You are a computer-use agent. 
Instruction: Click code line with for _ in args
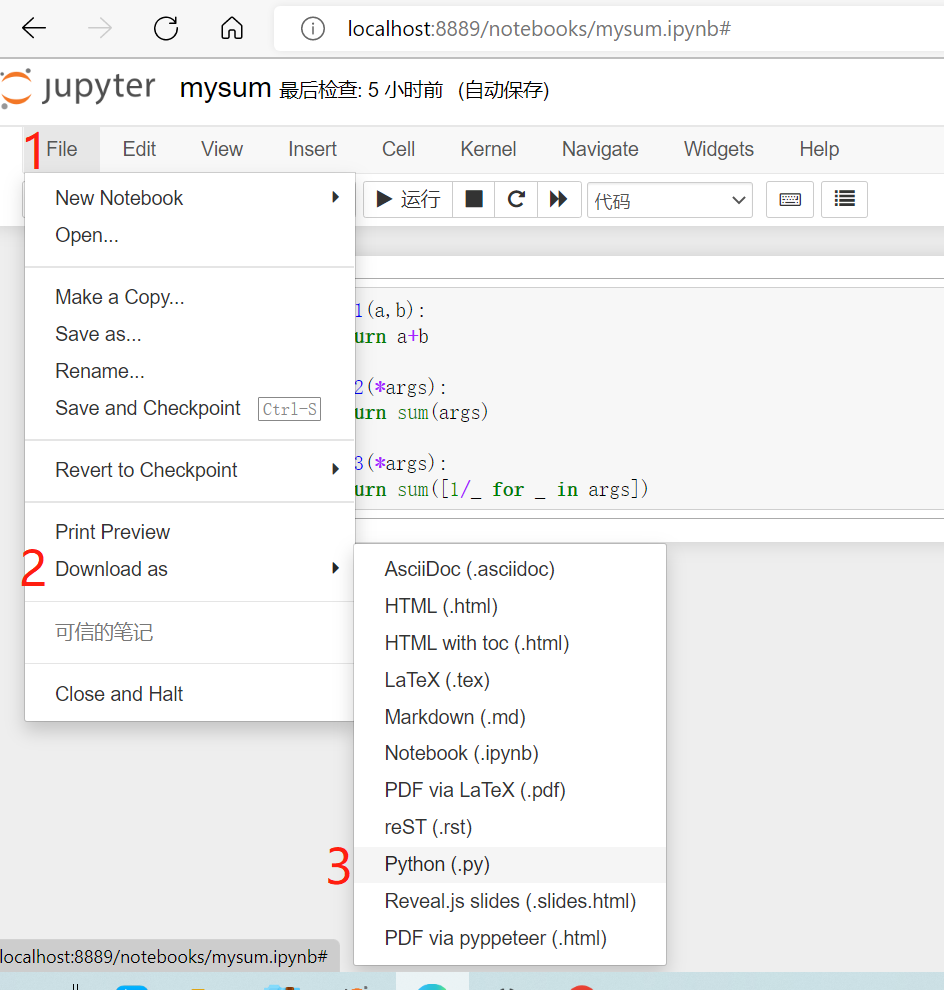point(501,489)
